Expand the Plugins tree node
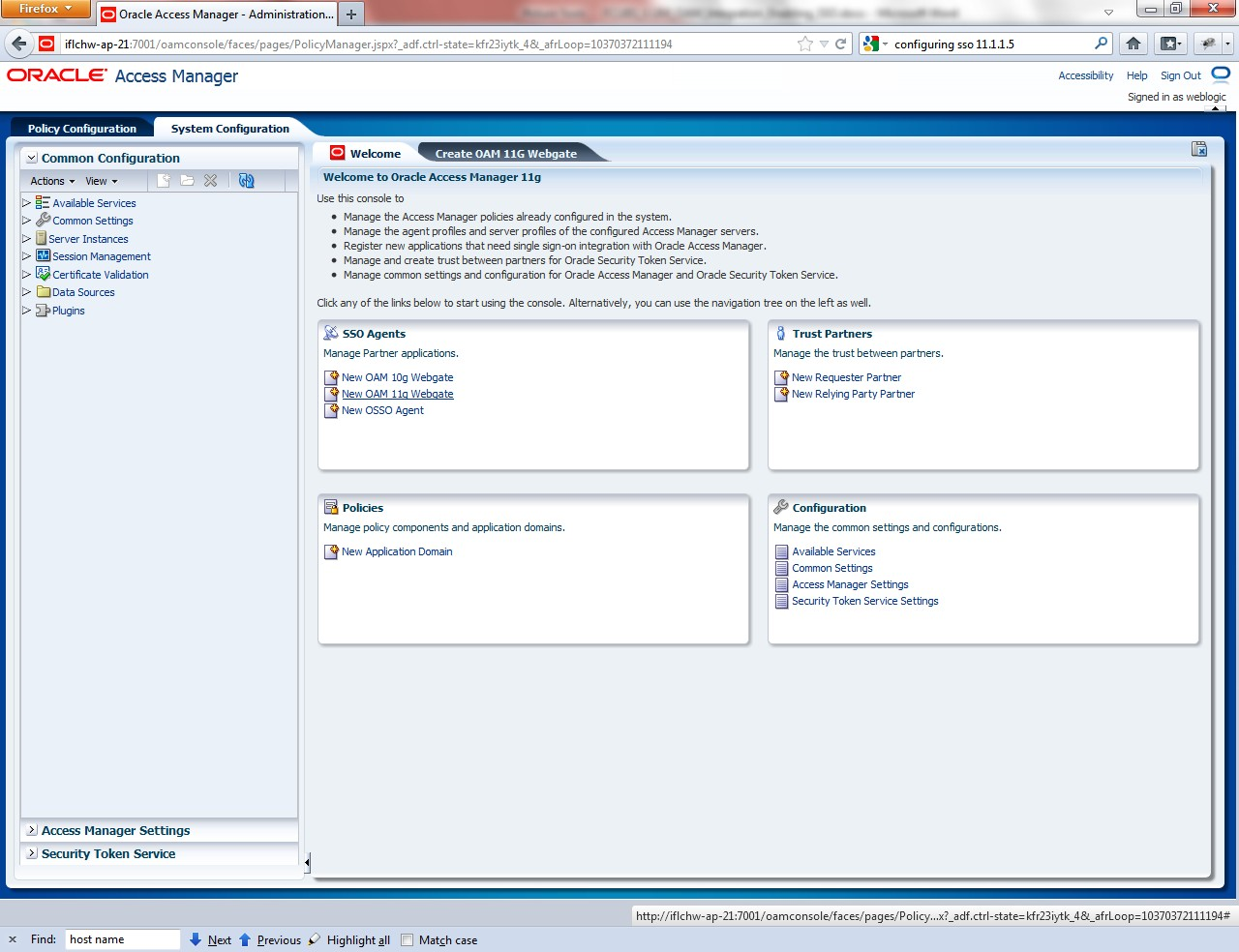 [x=26, y=310]
